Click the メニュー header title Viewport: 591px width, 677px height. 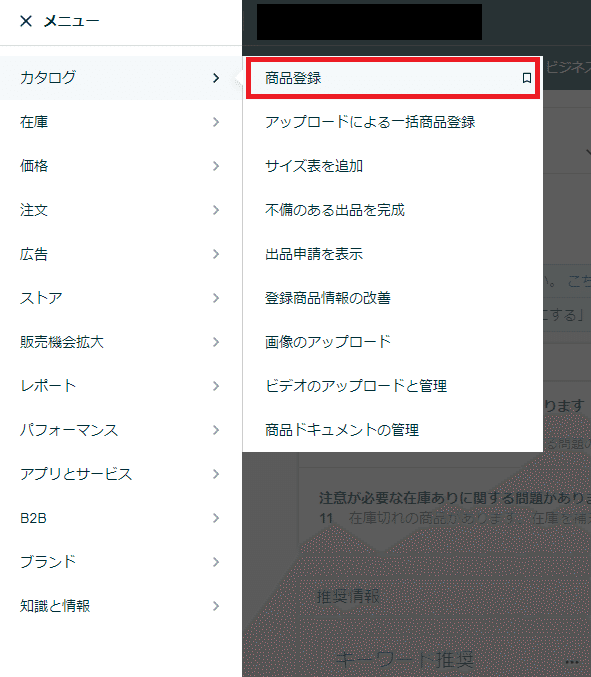click(71, 21)
